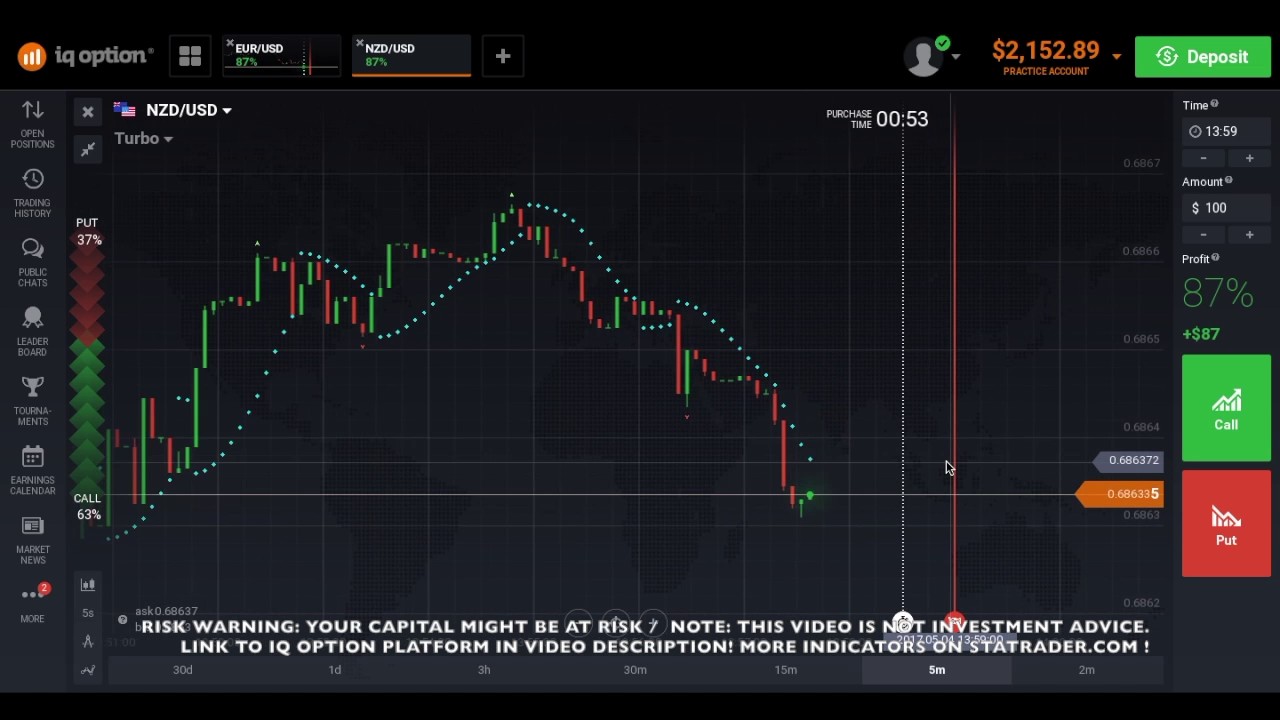Close the NZD/USD tab

pos(360,44)
